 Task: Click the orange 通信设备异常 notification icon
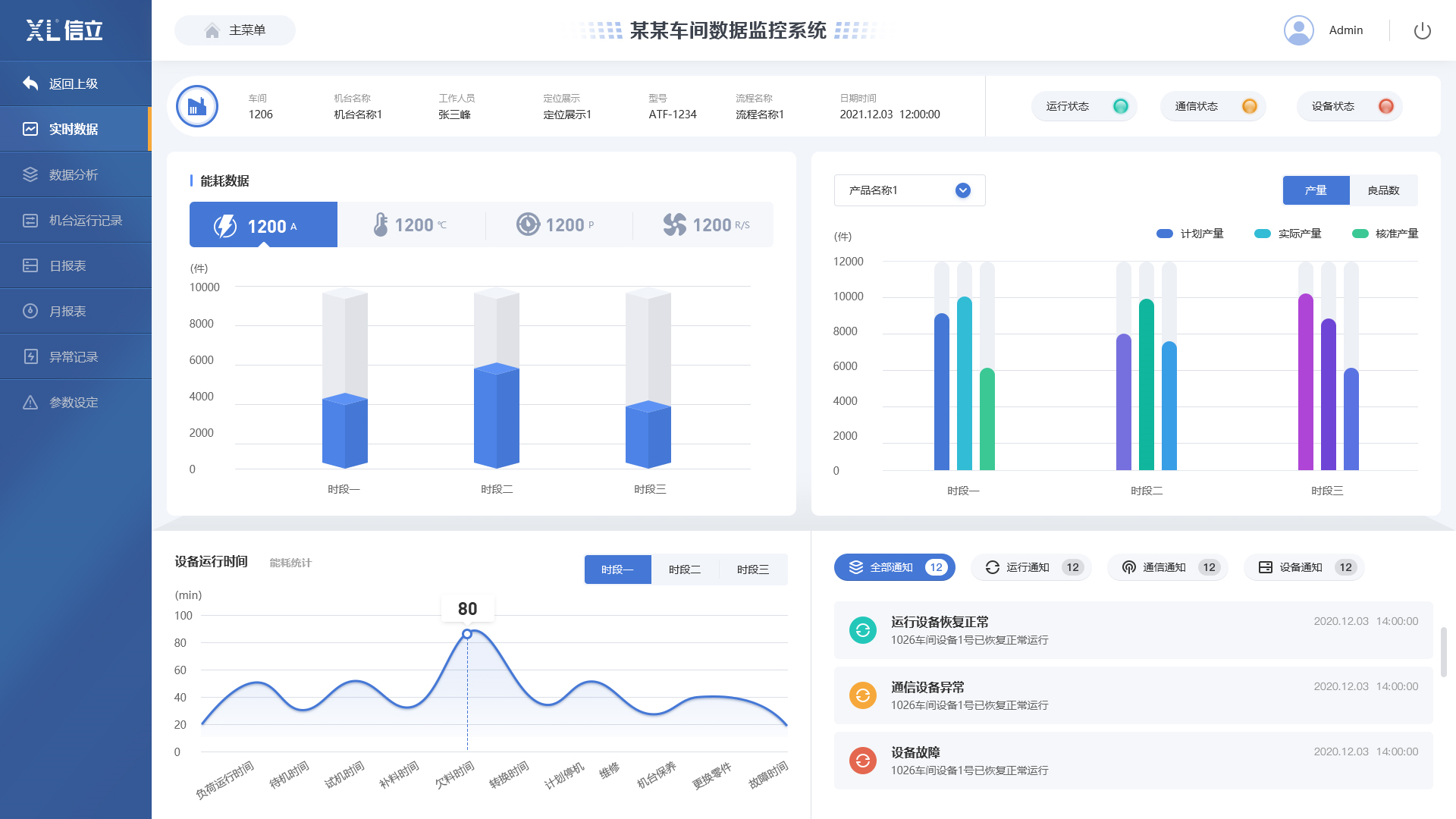(x=862, y=695)
